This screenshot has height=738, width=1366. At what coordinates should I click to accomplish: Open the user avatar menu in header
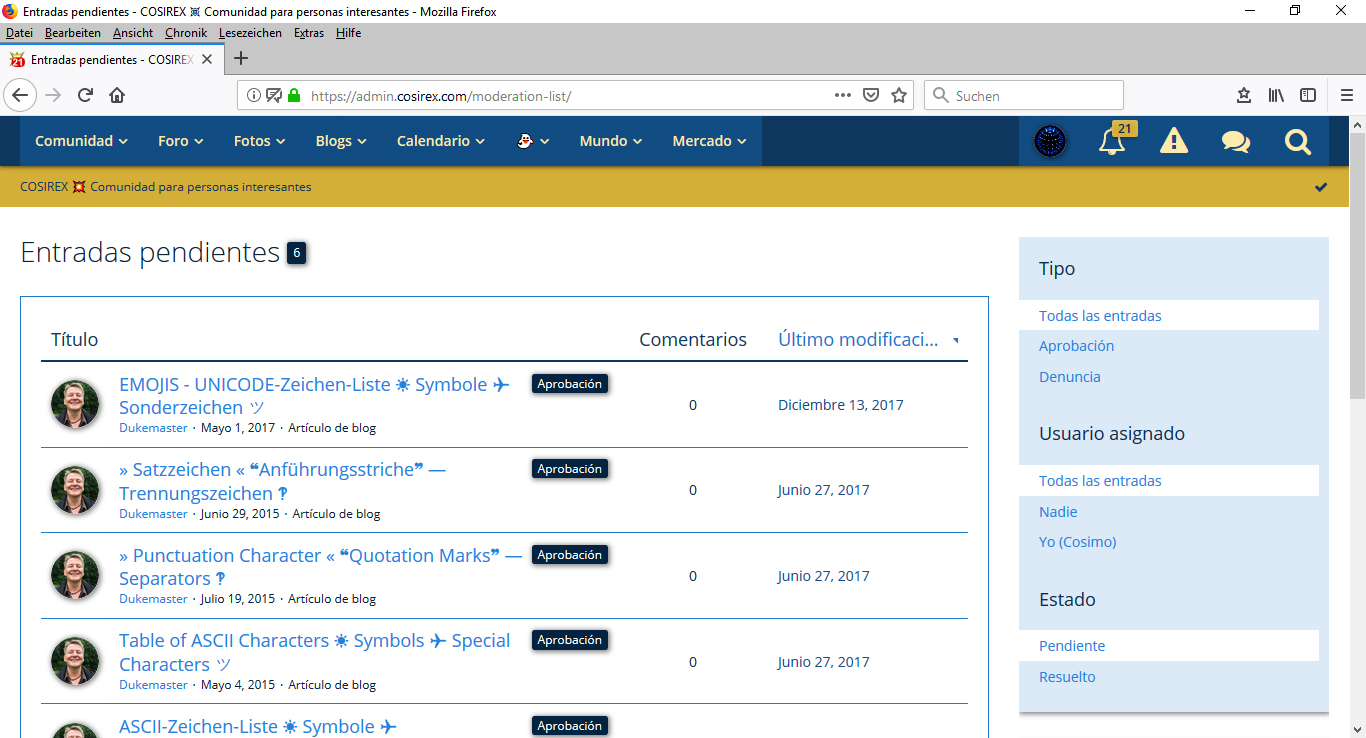(x=1050, y=142)
